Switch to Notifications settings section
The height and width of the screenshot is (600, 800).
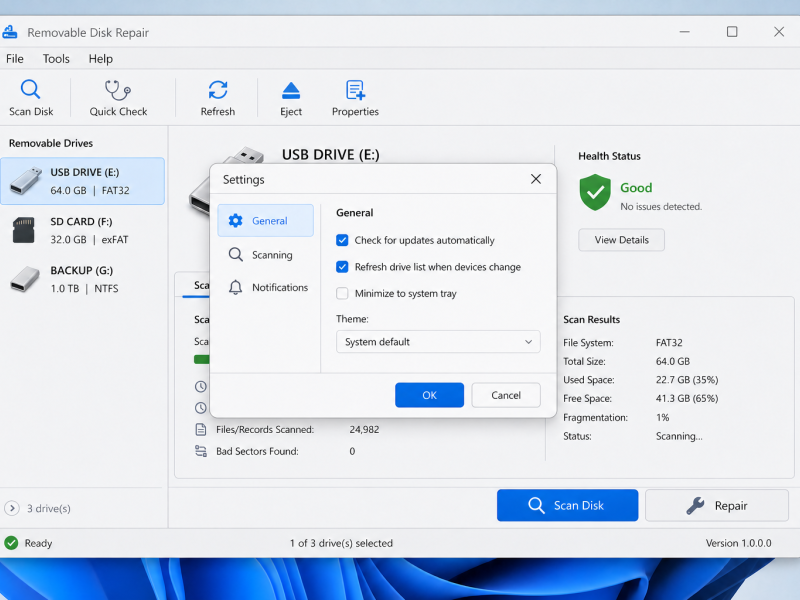click(265, 287)
